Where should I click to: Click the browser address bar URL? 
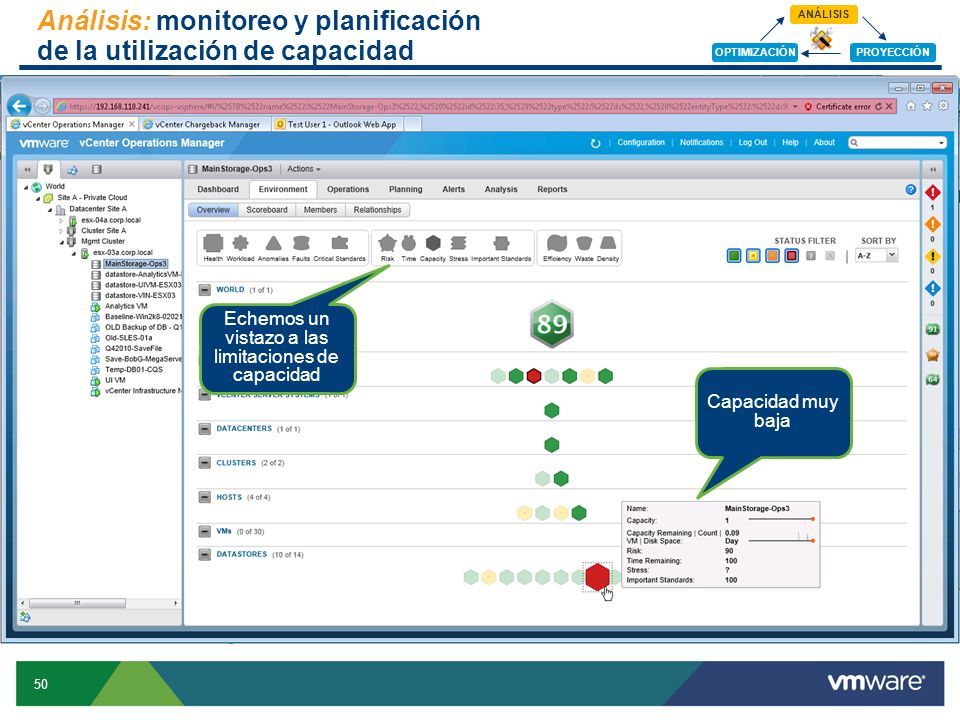pyautogui.click(x=422, y=107)
